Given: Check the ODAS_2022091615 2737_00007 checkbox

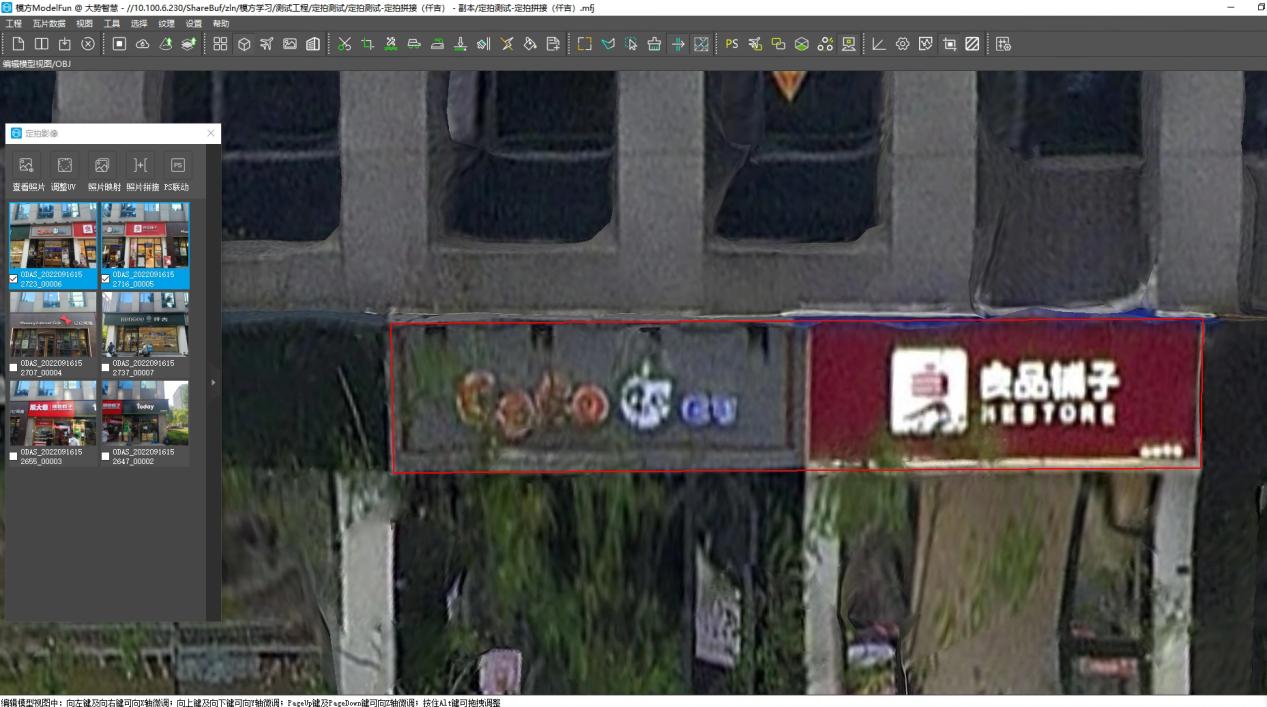Looking at the screenshot, I should (106, 368).
